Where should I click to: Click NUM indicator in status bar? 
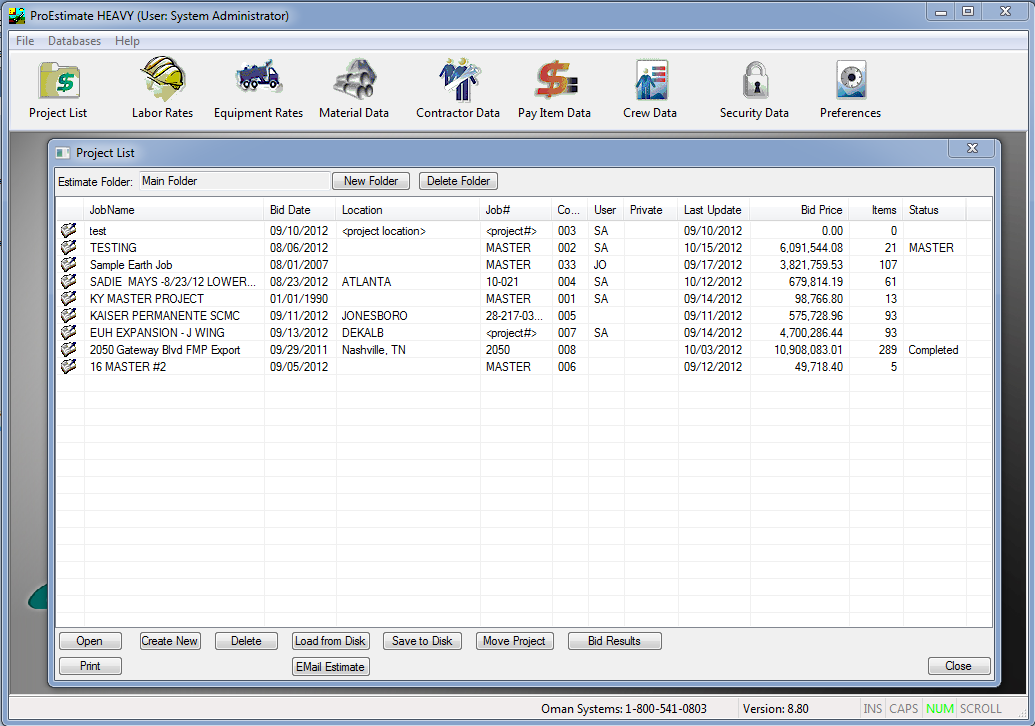[x=940, y=709]
